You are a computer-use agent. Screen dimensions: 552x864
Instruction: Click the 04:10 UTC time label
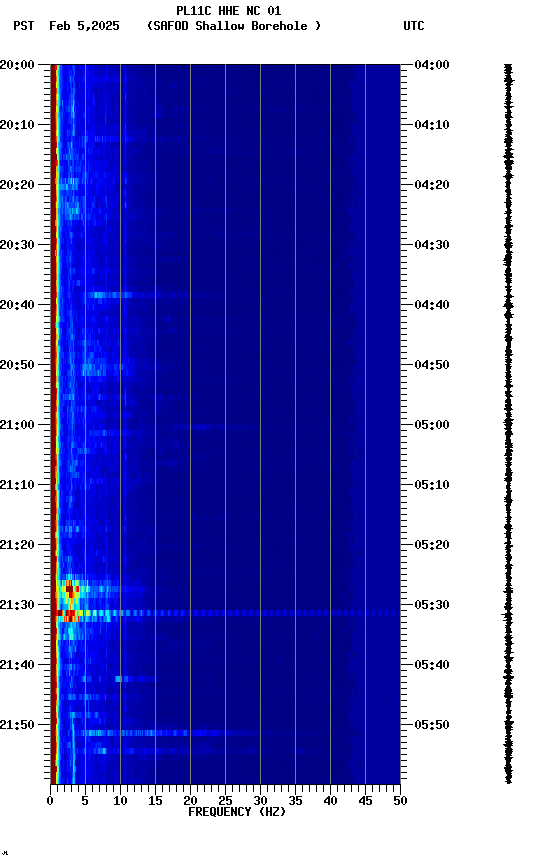point(432,125)
